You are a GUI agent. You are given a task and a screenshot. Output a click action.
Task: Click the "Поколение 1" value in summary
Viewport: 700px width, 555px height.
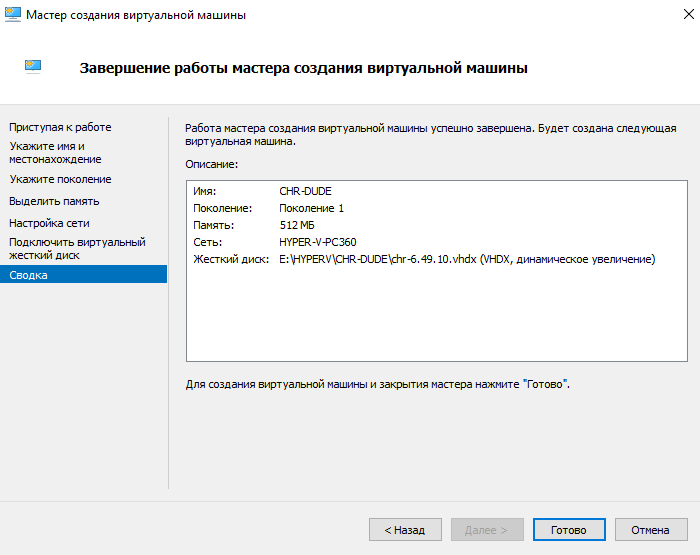311,208
